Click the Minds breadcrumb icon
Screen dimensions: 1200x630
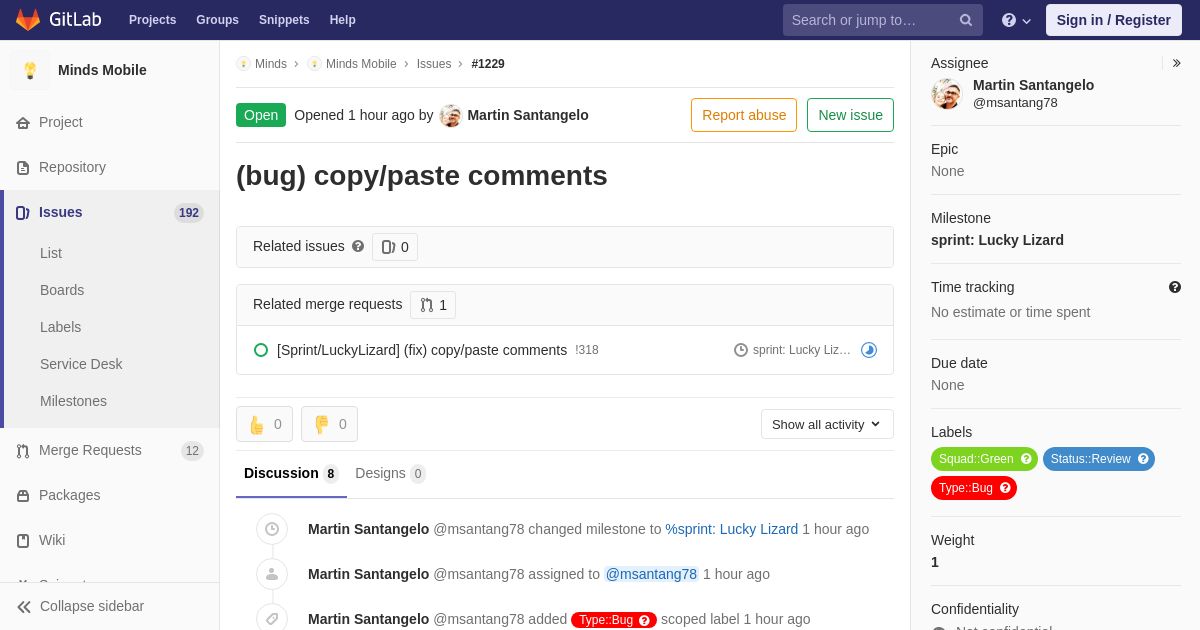pos(243,64)
